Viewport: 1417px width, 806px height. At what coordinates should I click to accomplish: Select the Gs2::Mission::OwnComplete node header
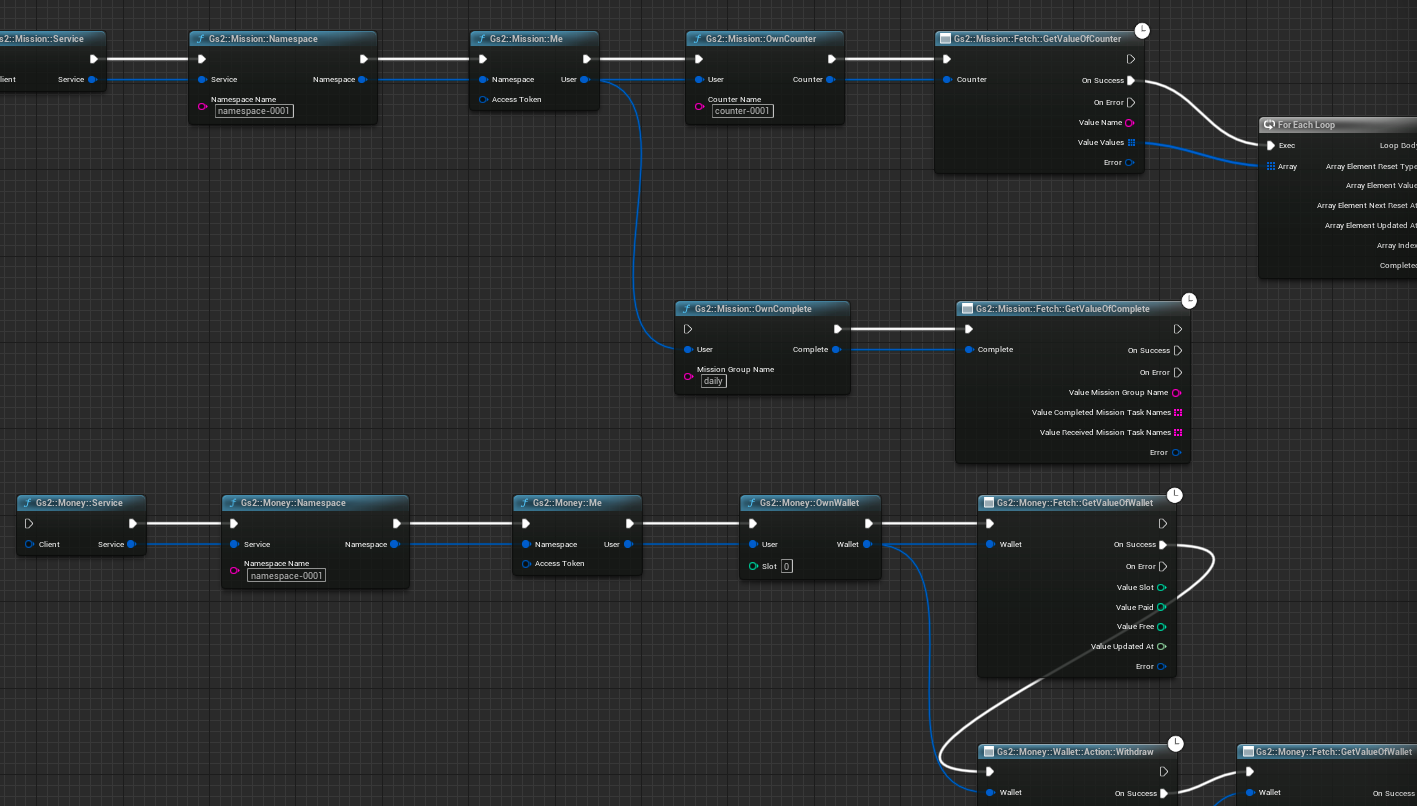(762, 309)
